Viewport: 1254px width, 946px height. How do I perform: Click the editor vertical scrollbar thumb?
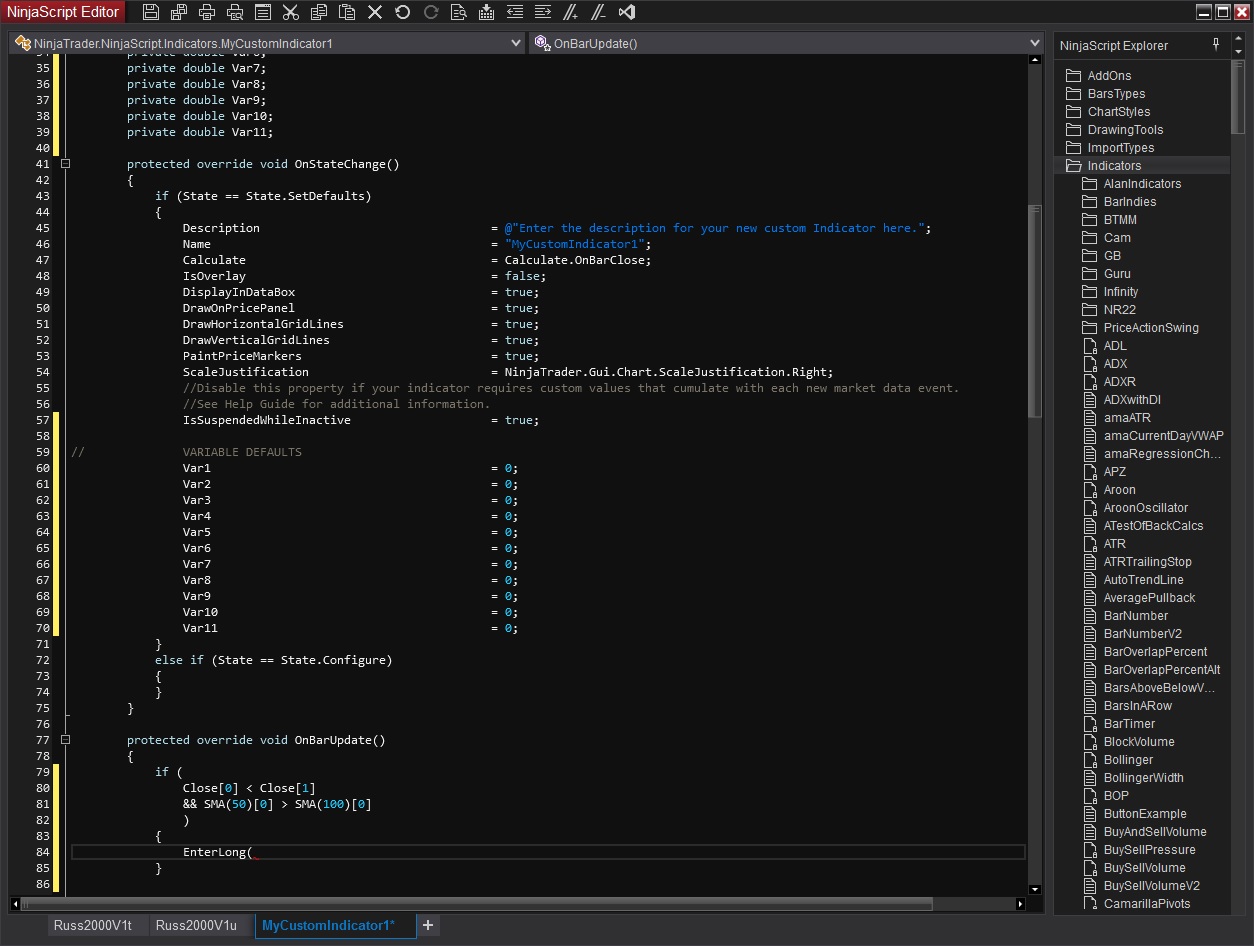(x=1035, y=311)
